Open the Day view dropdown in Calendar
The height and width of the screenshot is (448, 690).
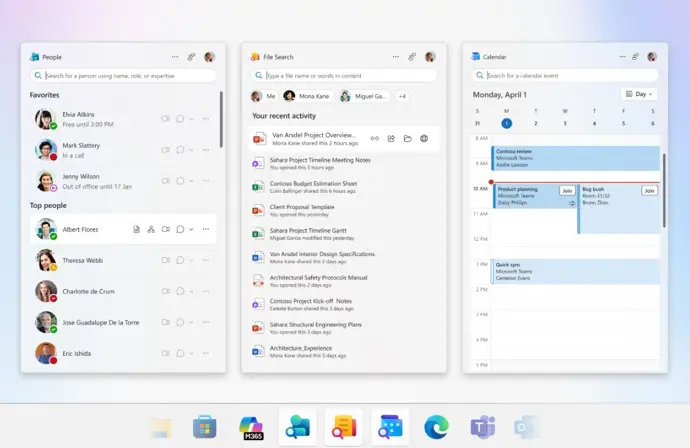click(639, 94)
